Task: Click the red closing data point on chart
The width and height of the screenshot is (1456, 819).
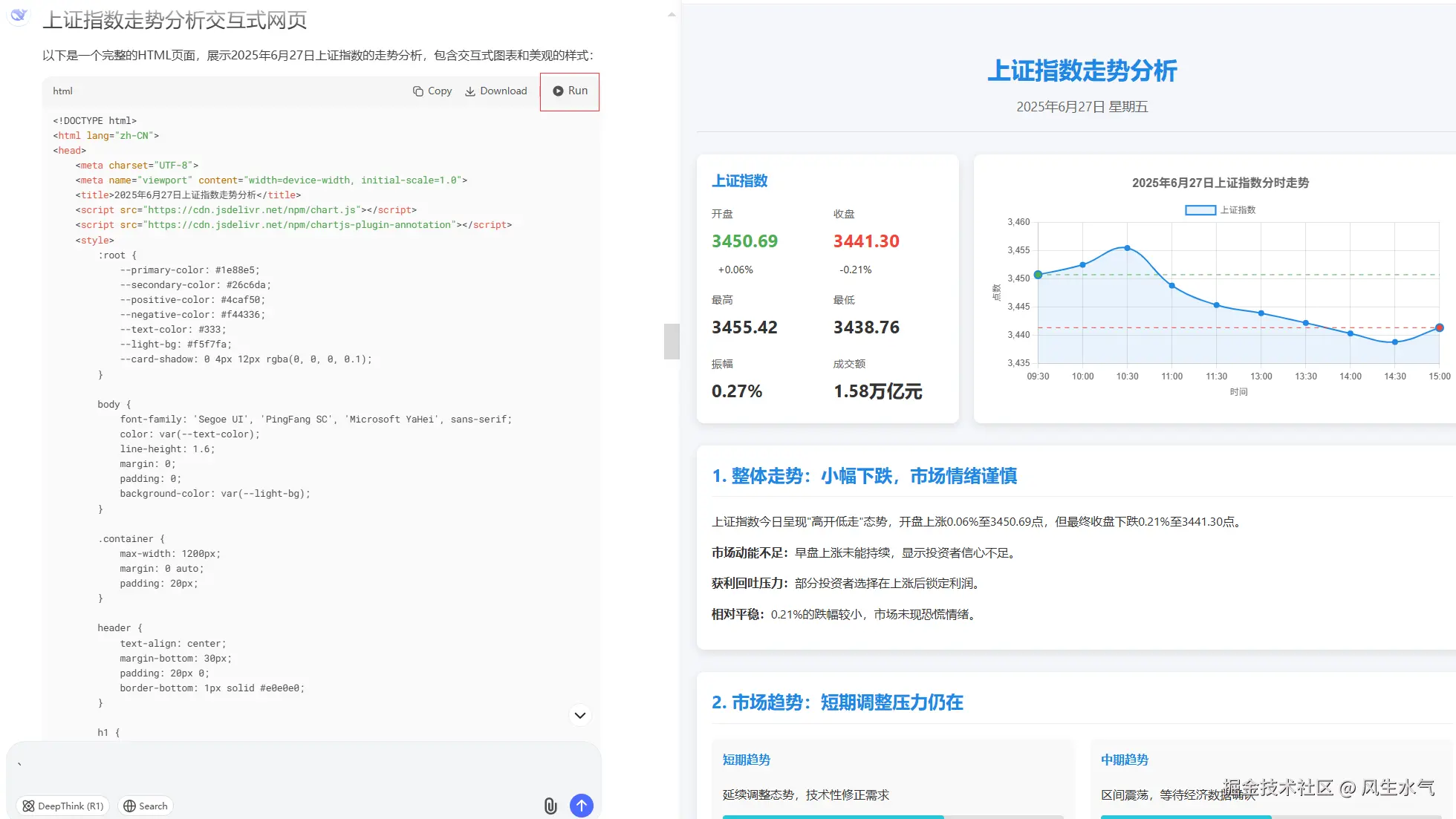Action: tap(1439, 327)
